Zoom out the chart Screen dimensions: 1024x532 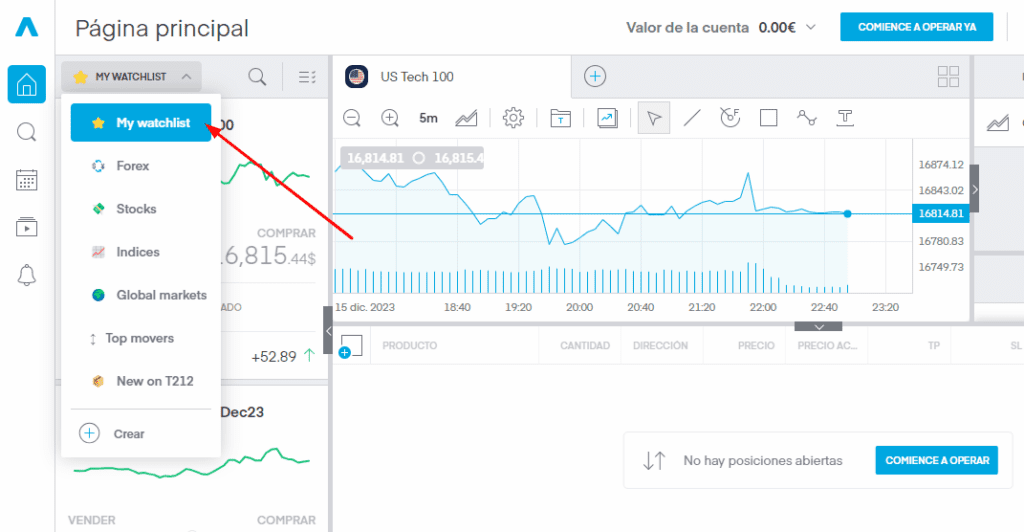pos(352,118)
